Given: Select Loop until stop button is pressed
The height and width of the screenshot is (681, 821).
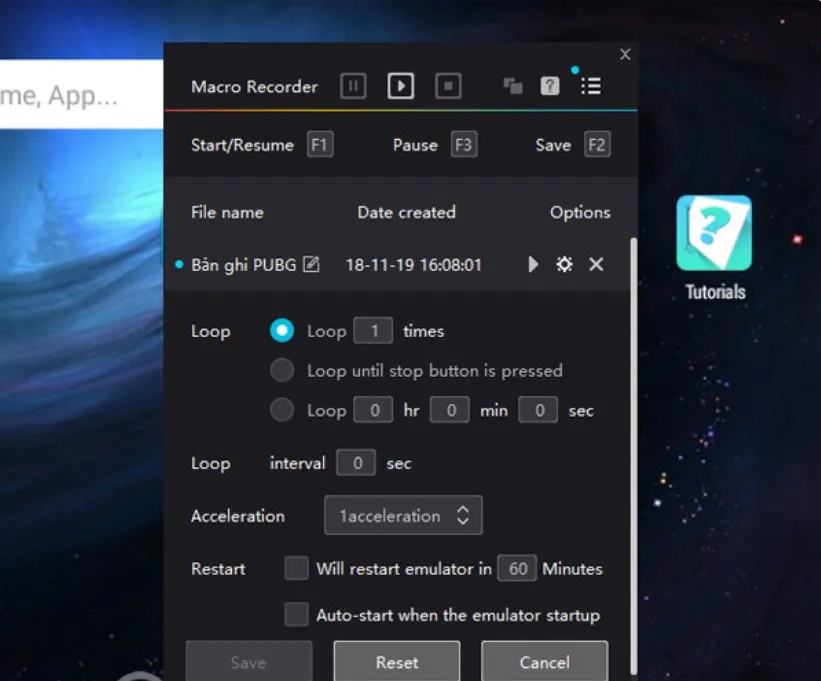Looking at the screenshot, I should 282,371.
